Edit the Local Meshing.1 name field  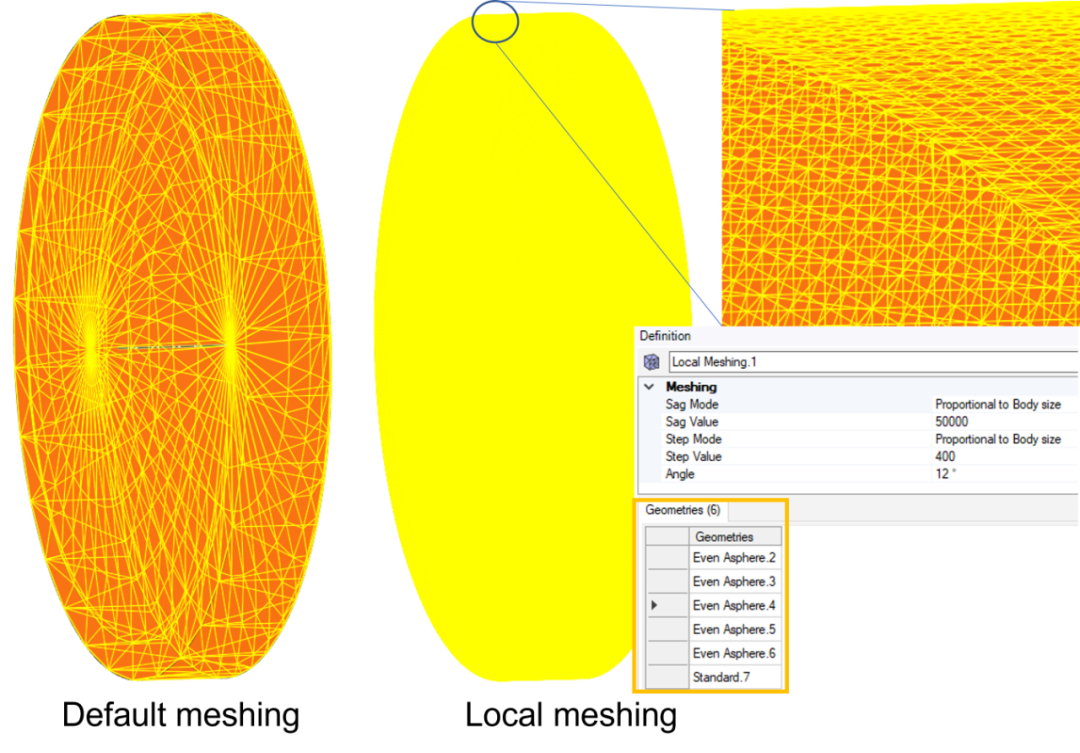click(873, 362)
